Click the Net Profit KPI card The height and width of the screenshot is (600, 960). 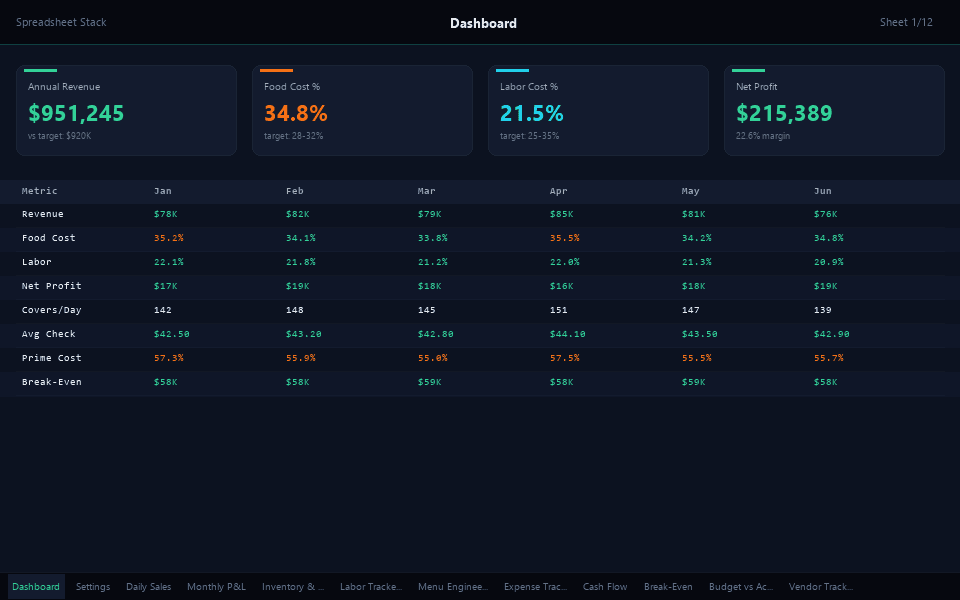[834, 110]
